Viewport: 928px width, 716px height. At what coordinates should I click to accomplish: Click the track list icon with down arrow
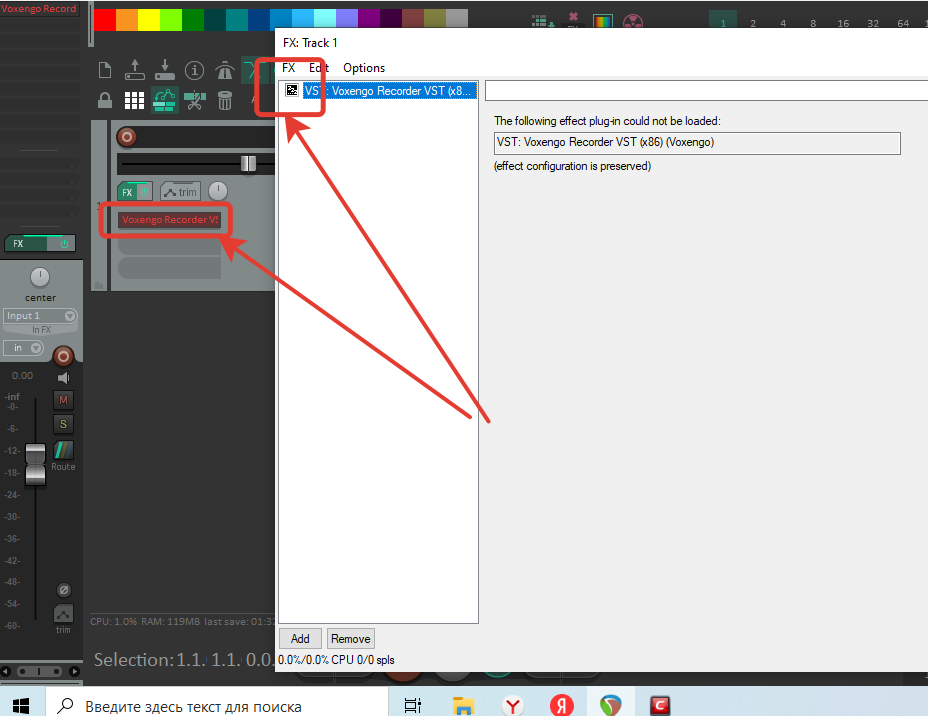[x=542, y=21]
